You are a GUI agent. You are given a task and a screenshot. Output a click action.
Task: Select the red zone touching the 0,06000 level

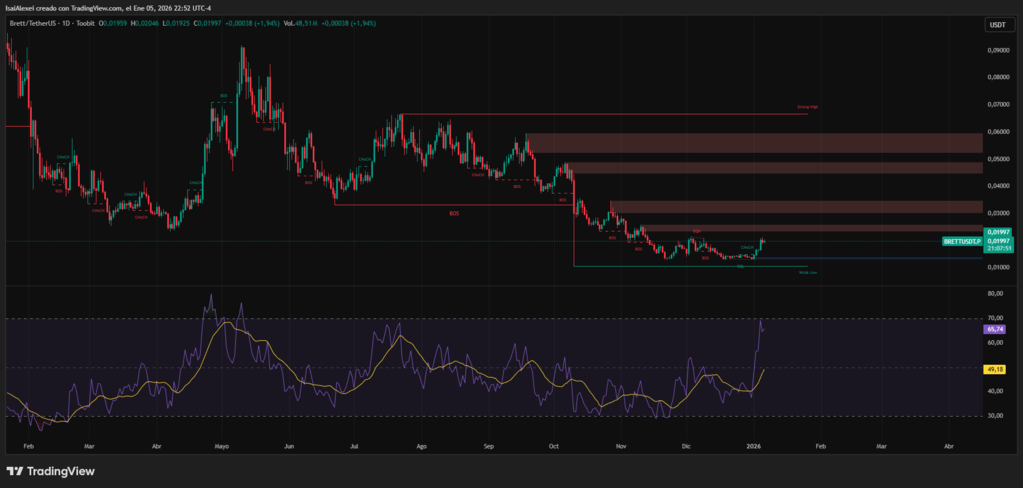pos(754,143)
